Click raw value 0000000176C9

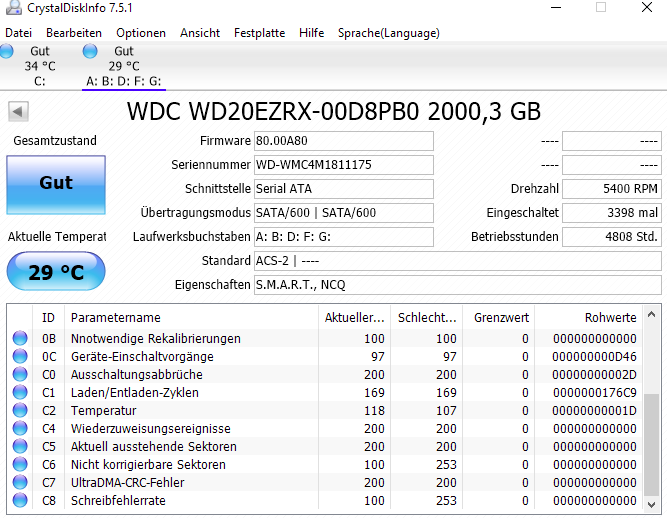[x=595, y=393]
